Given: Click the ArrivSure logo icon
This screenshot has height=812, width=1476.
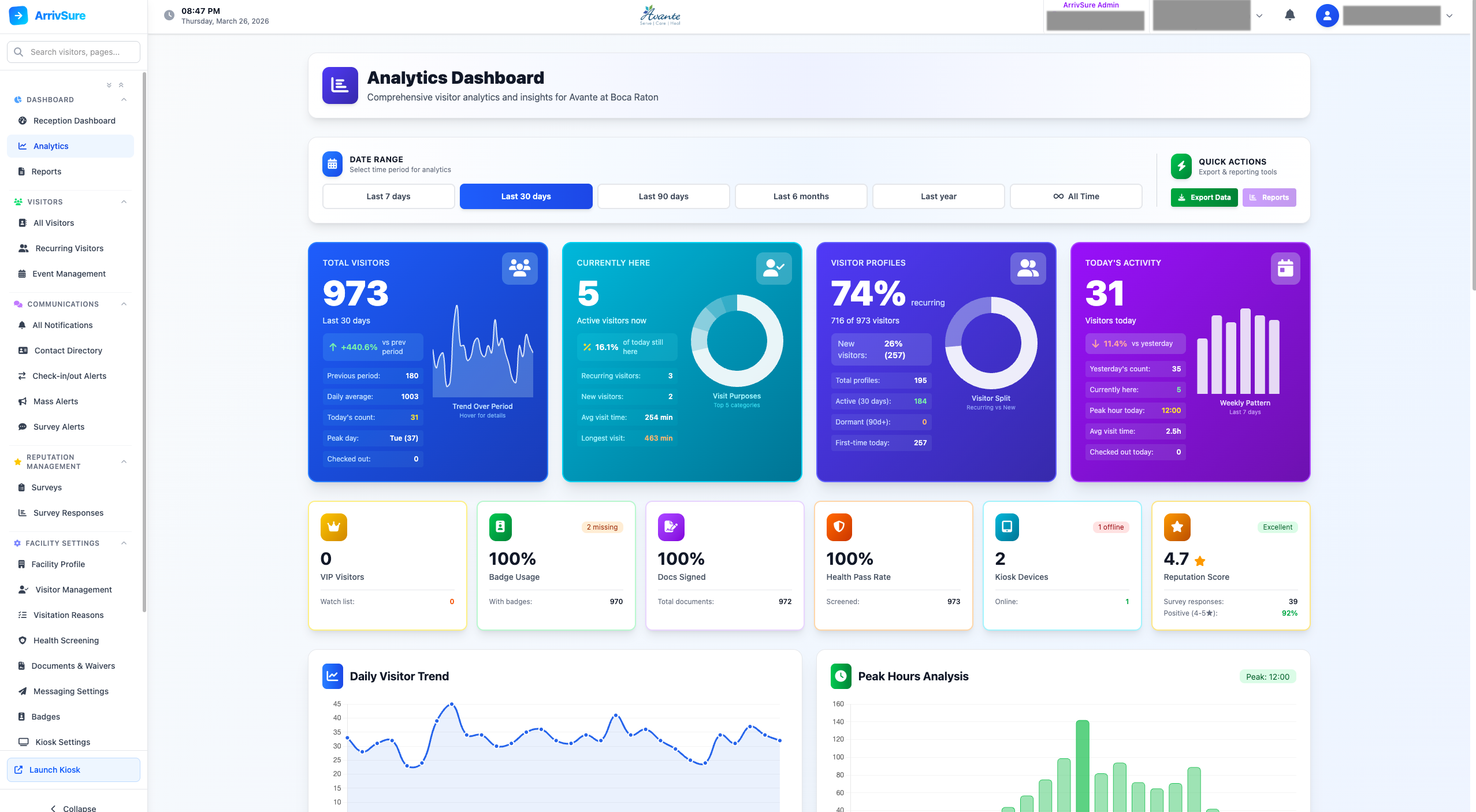Looking at the screenshot, I should tap(18, 16).
